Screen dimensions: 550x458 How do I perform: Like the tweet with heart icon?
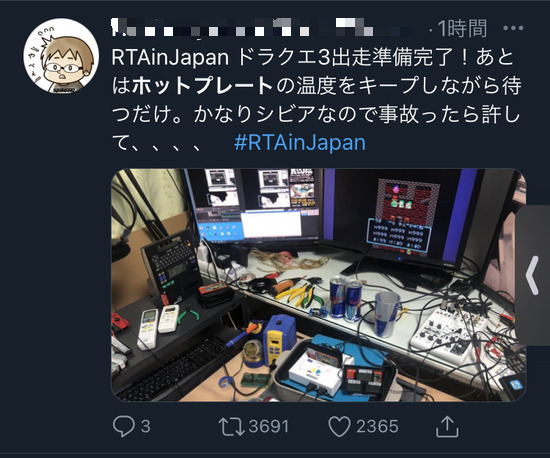339,426
